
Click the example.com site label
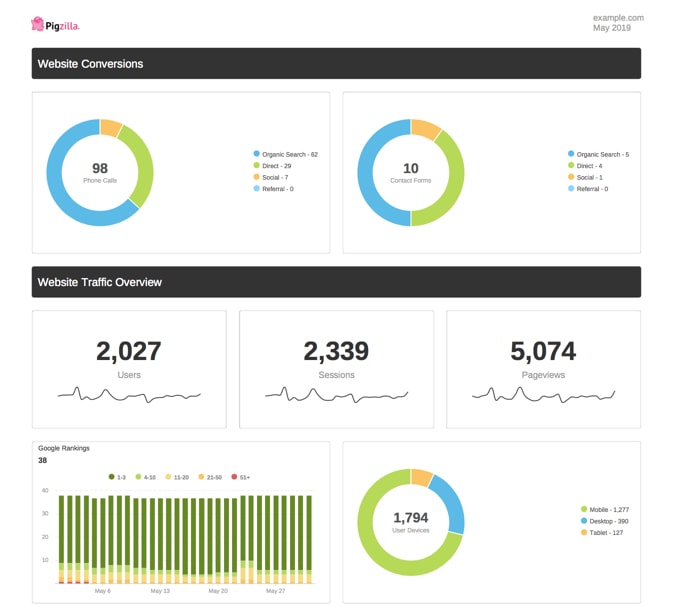[618, 18]
